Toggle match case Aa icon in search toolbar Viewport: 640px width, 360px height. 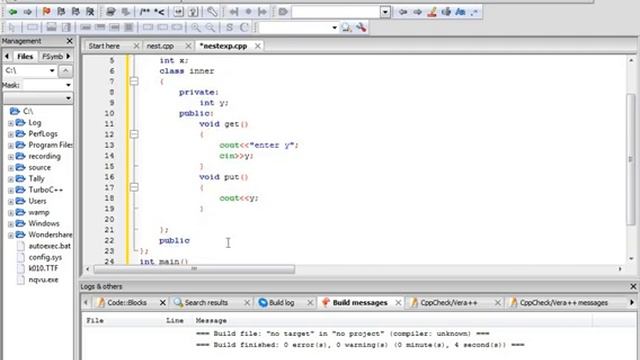click(x=460, y=12)
